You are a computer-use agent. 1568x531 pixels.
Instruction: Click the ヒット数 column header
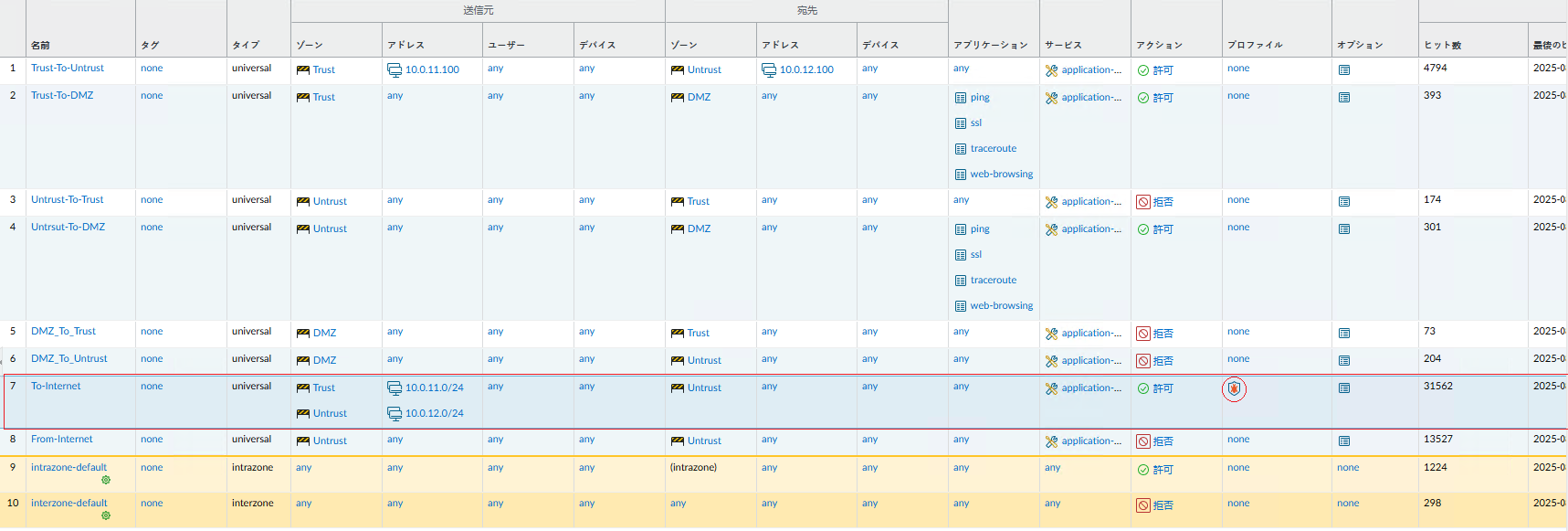[x=1442, y=45]
